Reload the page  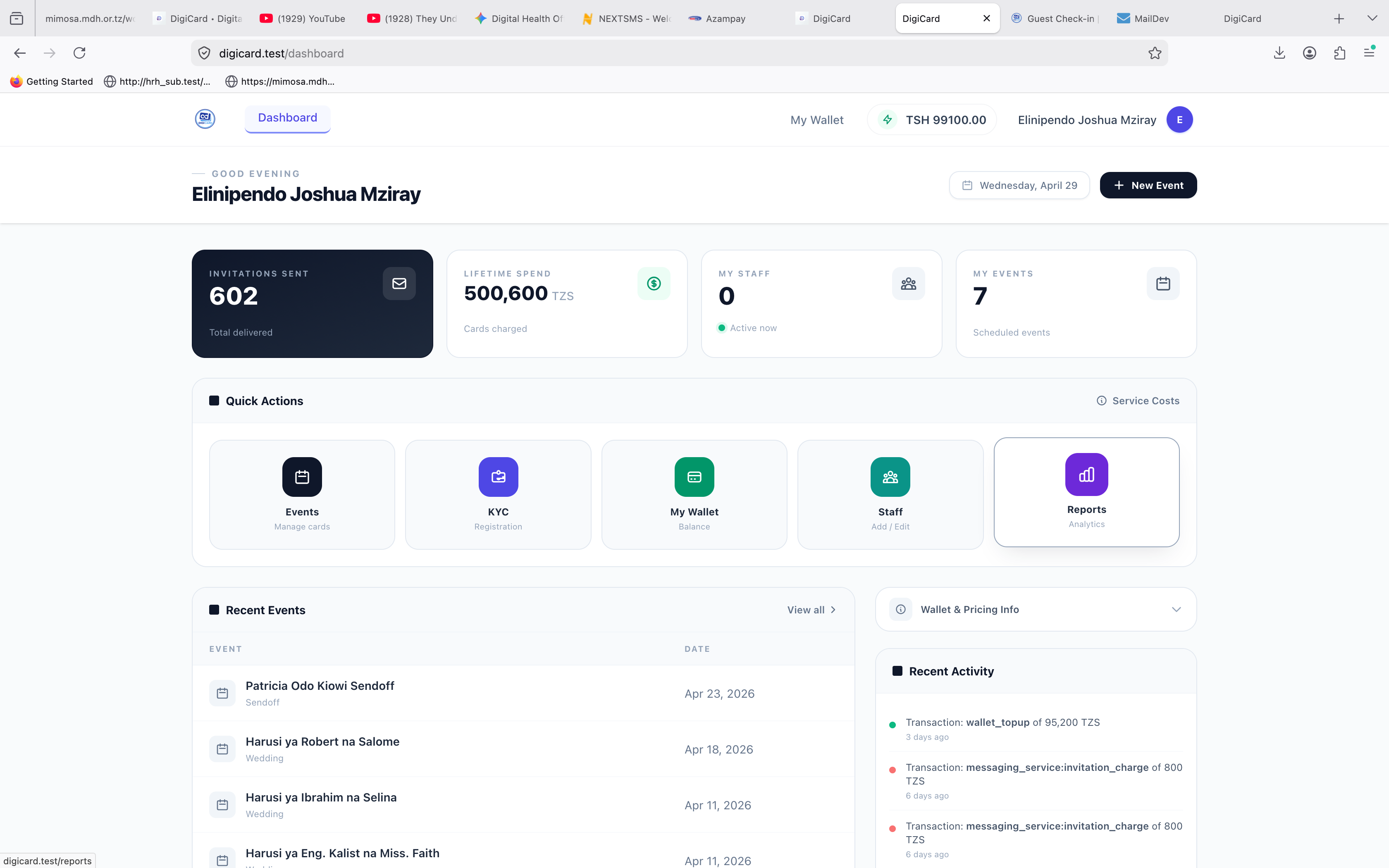[80, 53]
